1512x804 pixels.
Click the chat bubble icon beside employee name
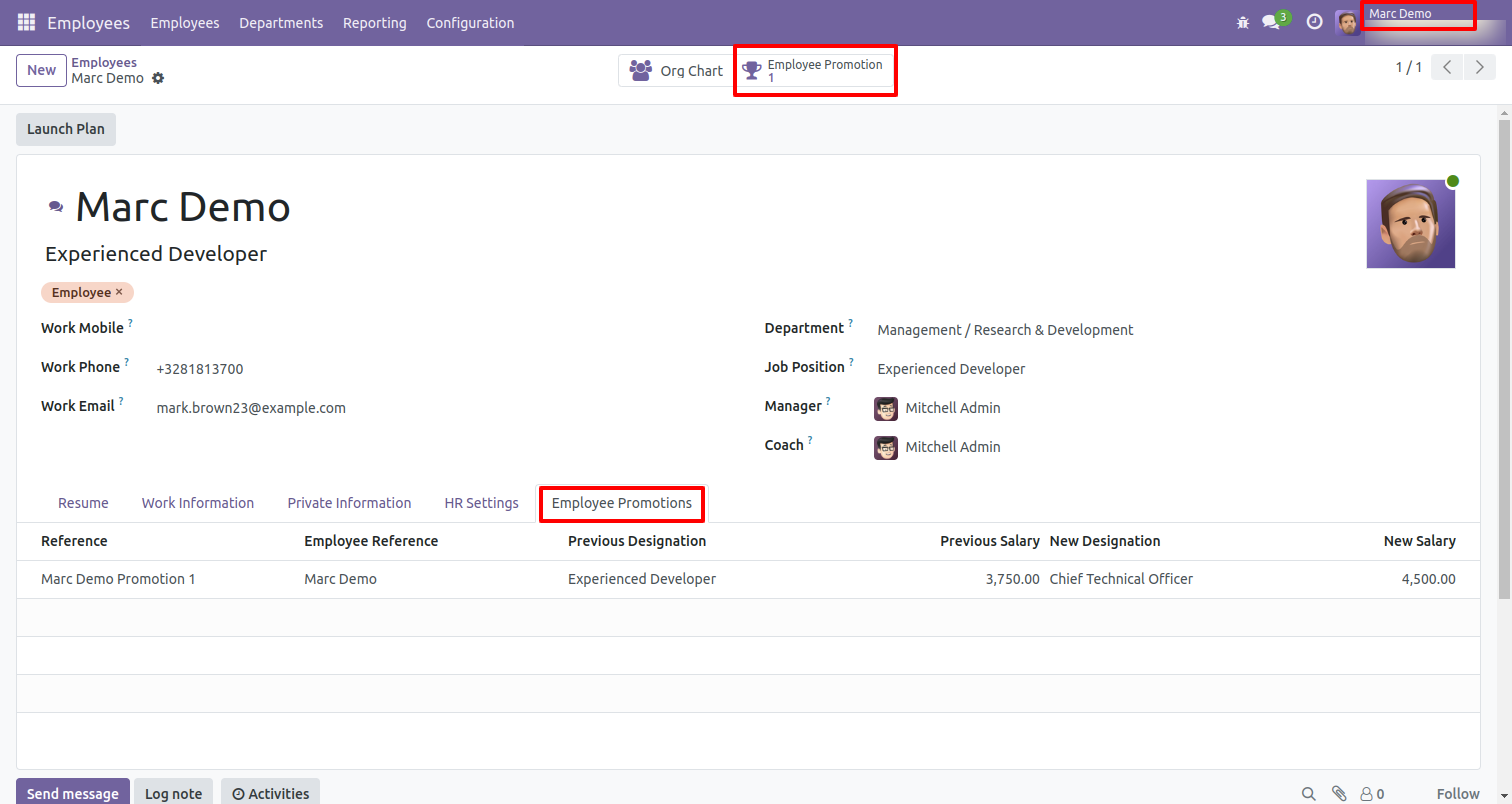click(56, 207)
